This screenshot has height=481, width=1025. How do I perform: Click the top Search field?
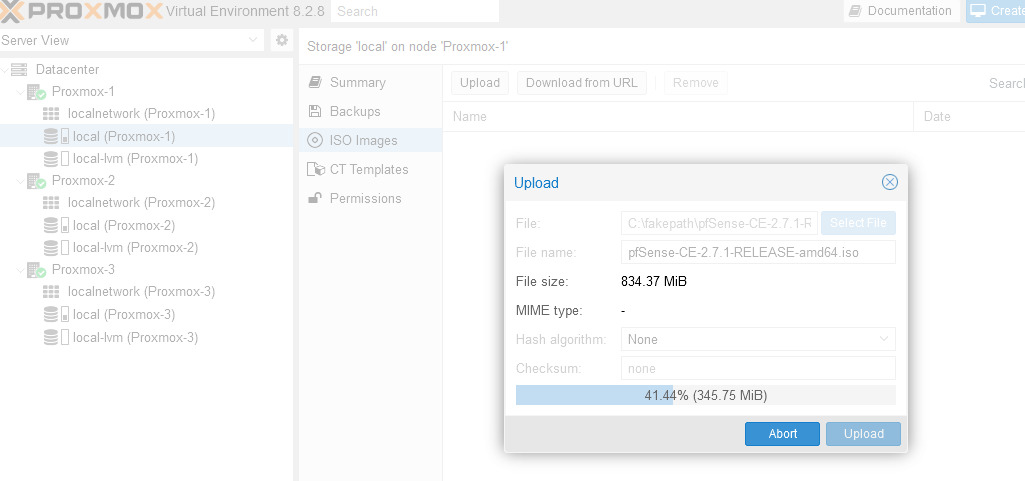tap(414, 11)
